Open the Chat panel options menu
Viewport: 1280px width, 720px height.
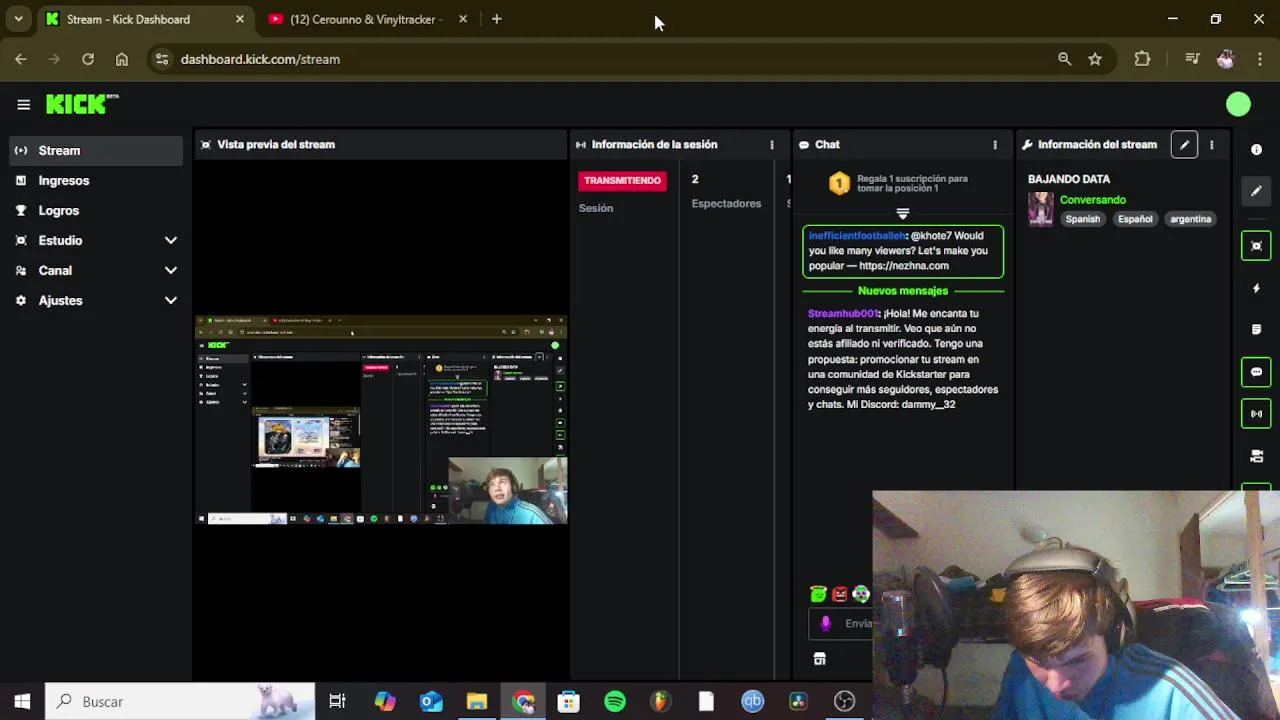[x=994, y=144]
